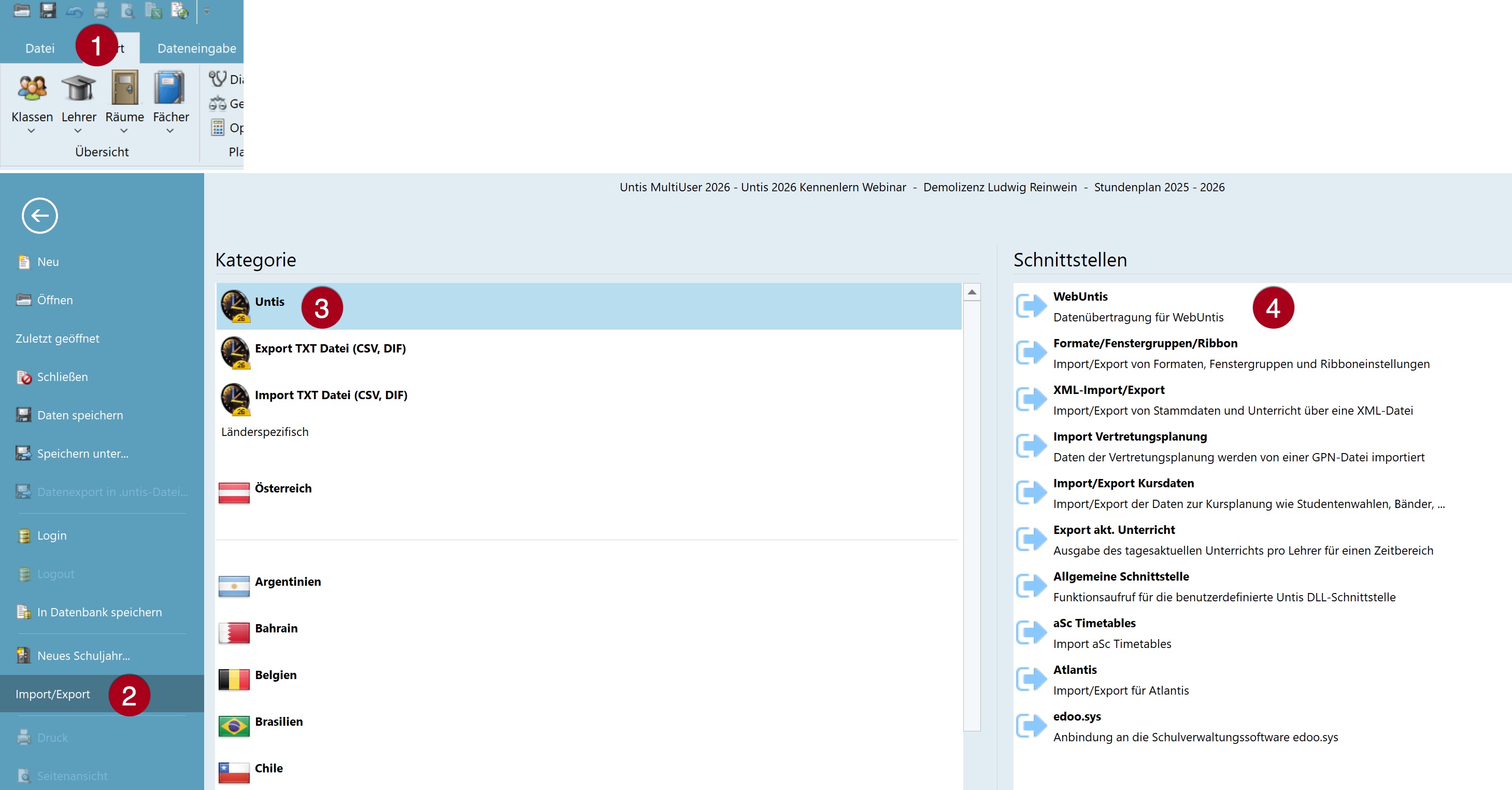Screen dimensions: 1512x790
Task: Open the XML-Import/Export interface
Action: click(x=1108, y=390)
